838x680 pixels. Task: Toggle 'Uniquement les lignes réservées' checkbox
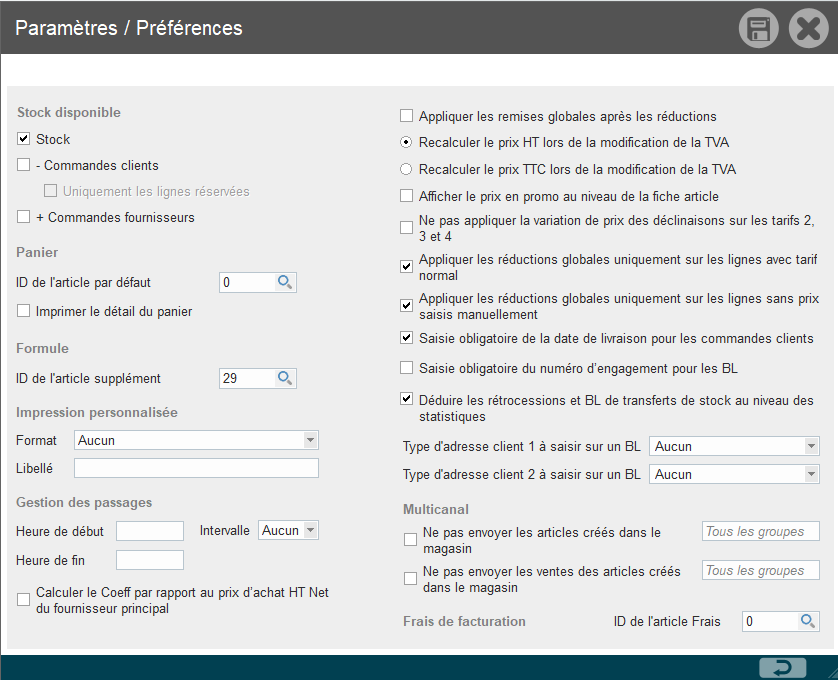point(50,191)
